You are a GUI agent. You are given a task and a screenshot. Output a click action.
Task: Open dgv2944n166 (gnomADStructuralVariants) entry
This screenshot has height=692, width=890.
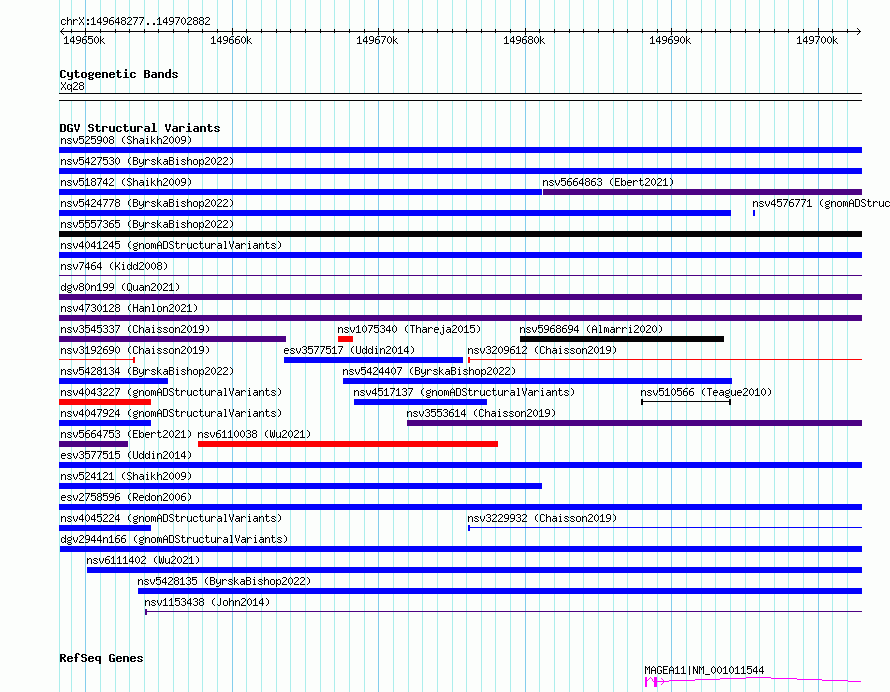tap(174, 539)
